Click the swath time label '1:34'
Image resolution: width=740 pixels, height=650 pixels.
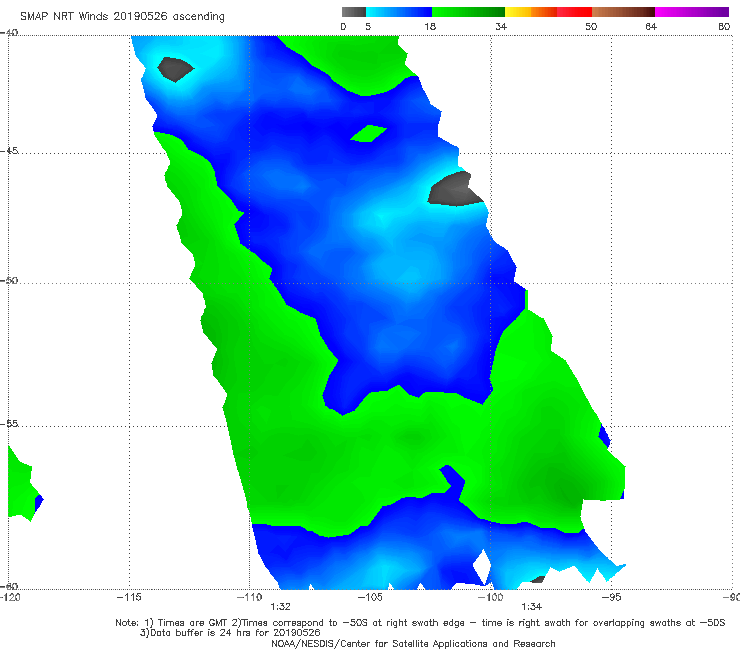tap(531, 607)
